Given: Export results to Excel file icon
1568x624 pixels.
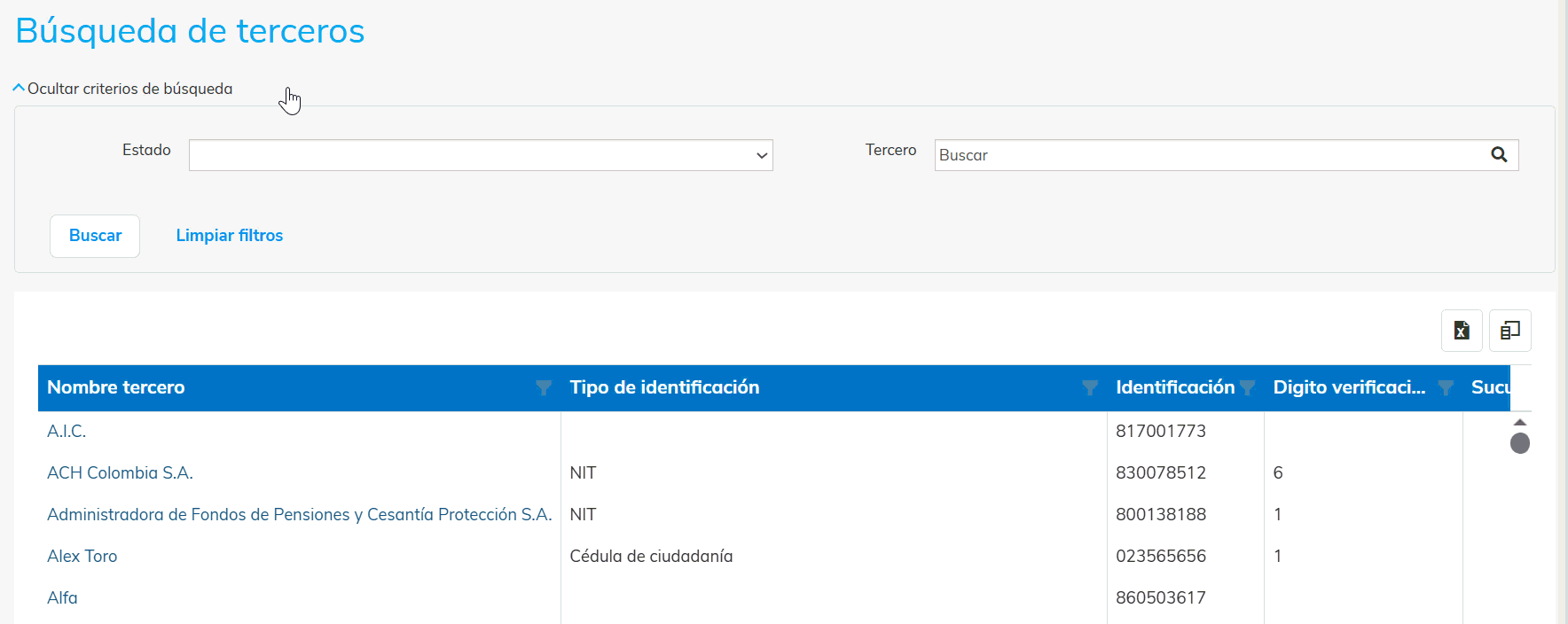Looking at the screenshot, I should 1462,331.
